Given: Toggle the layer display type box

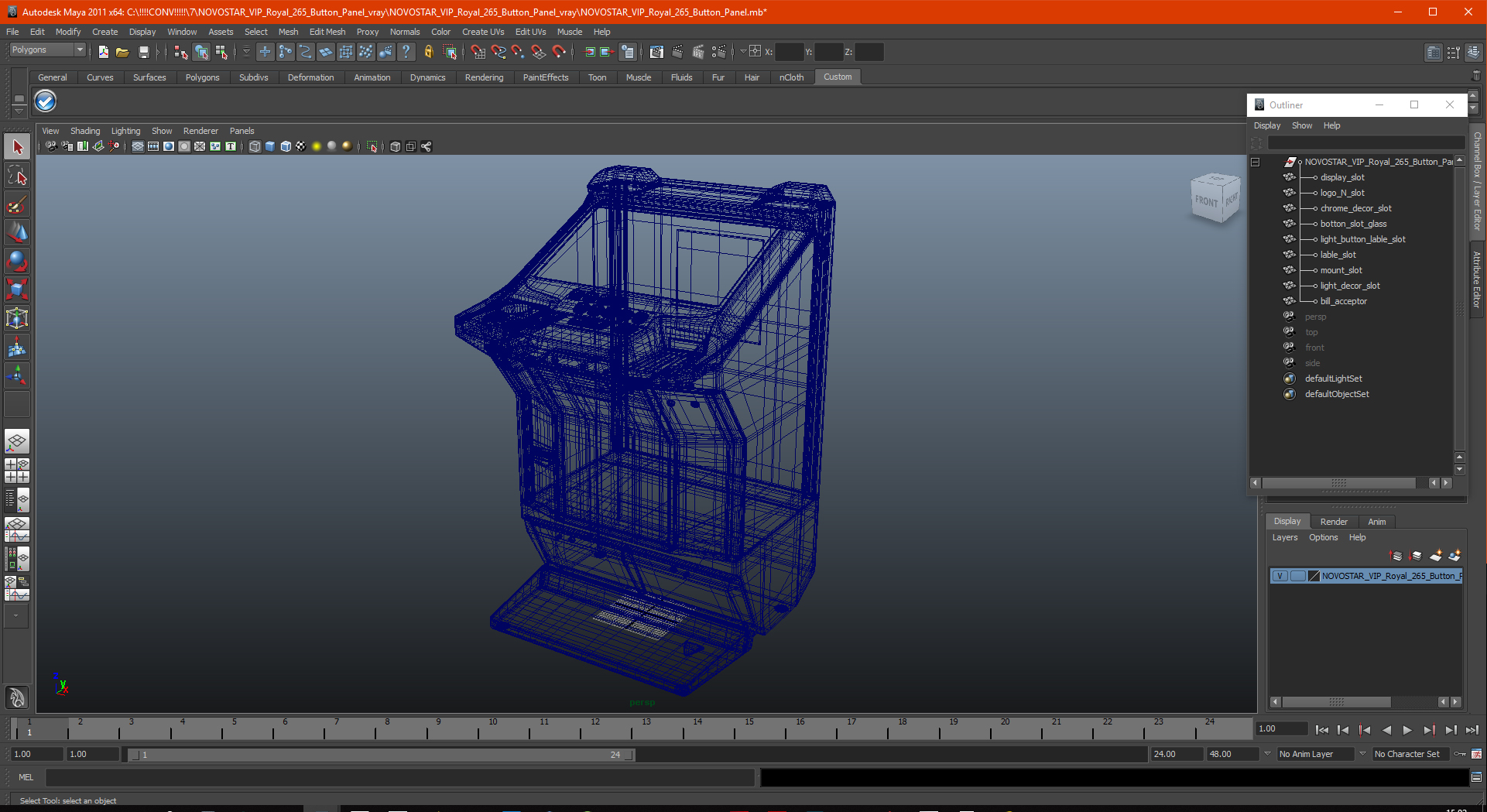Looking at the screenshot, I should pyautogui.click(x=1297, y=576).
